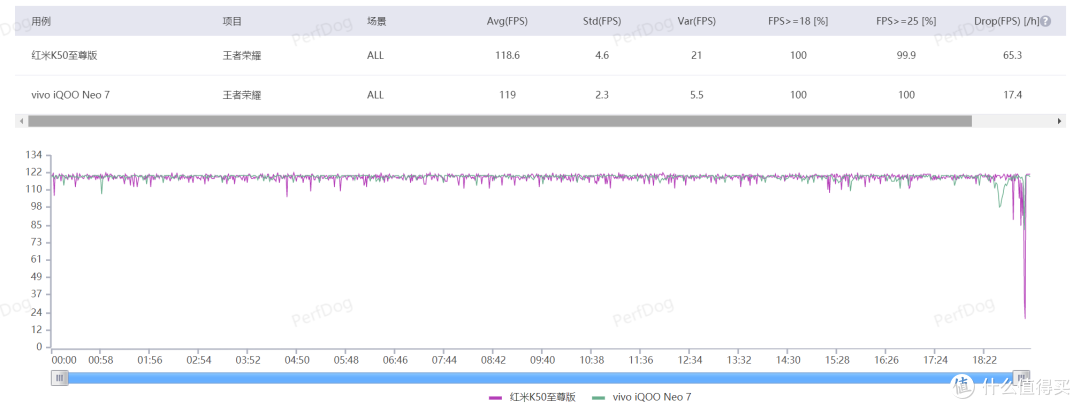Click the Var(FPS) column header
This screenshot has height=409, width=1080.
click(696, 21)
